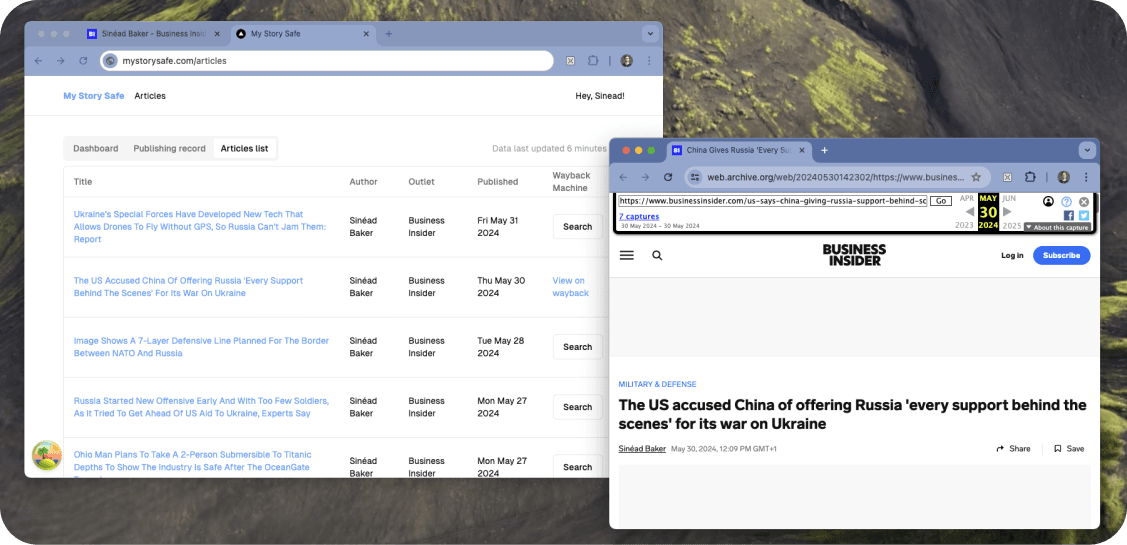
Task: Open The US Accused China article link
Action: [x=188, y=287]
